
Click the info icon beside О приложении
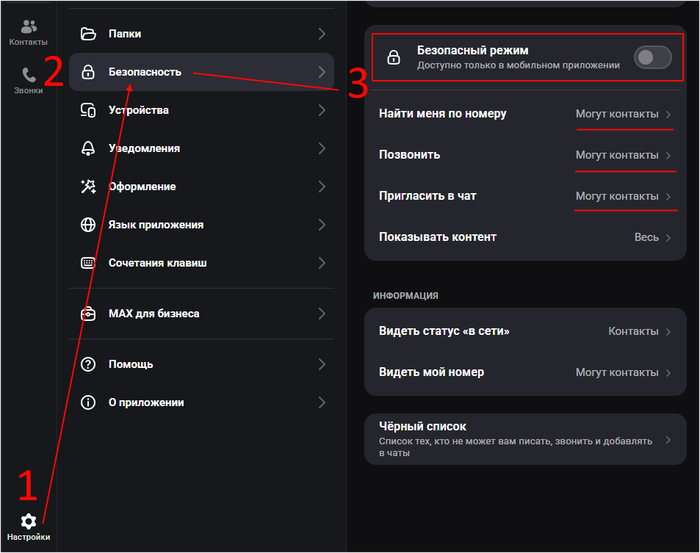tap(88, 403)
